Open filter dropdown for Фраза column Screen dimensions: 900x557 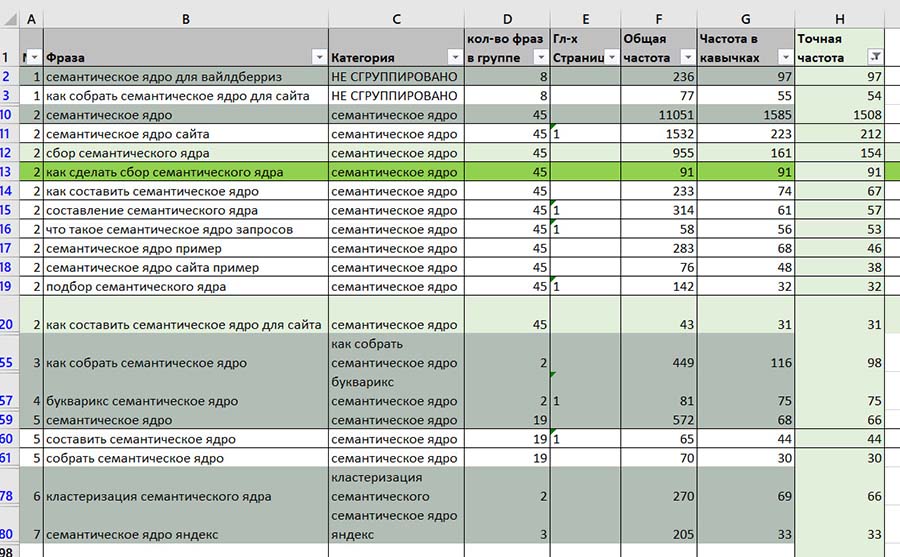319,58
